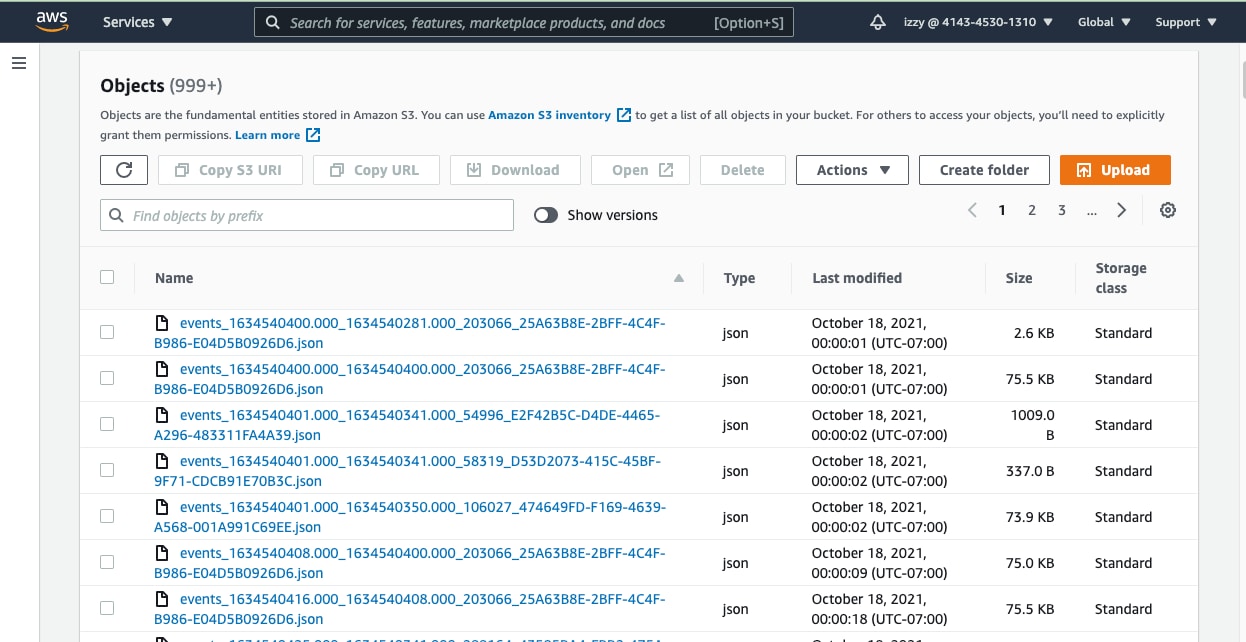Sort by the Type column header
This screenshot has height=642, width=1246.
(739, 278)
